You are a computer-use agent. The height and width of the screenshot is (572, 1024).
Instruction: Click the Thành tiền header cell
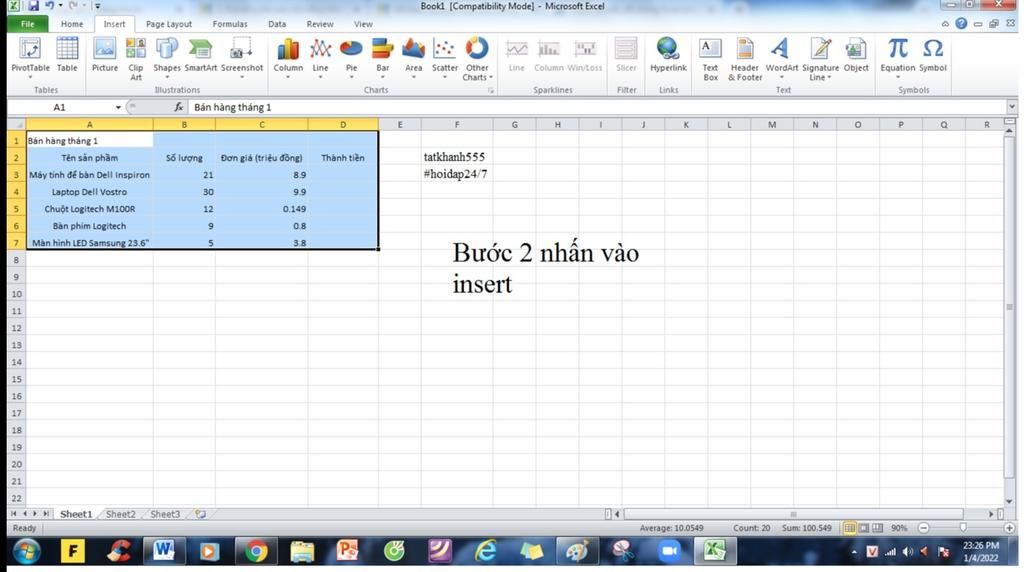click(x=343, y=157)
